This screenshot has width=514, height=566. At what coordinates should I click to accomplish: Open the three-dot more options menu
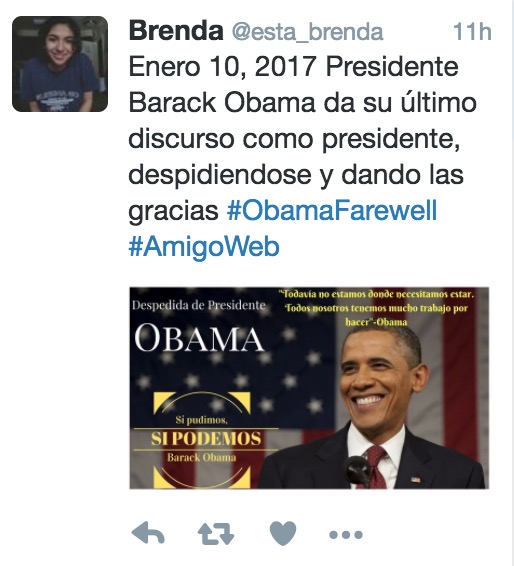(345, 535)
